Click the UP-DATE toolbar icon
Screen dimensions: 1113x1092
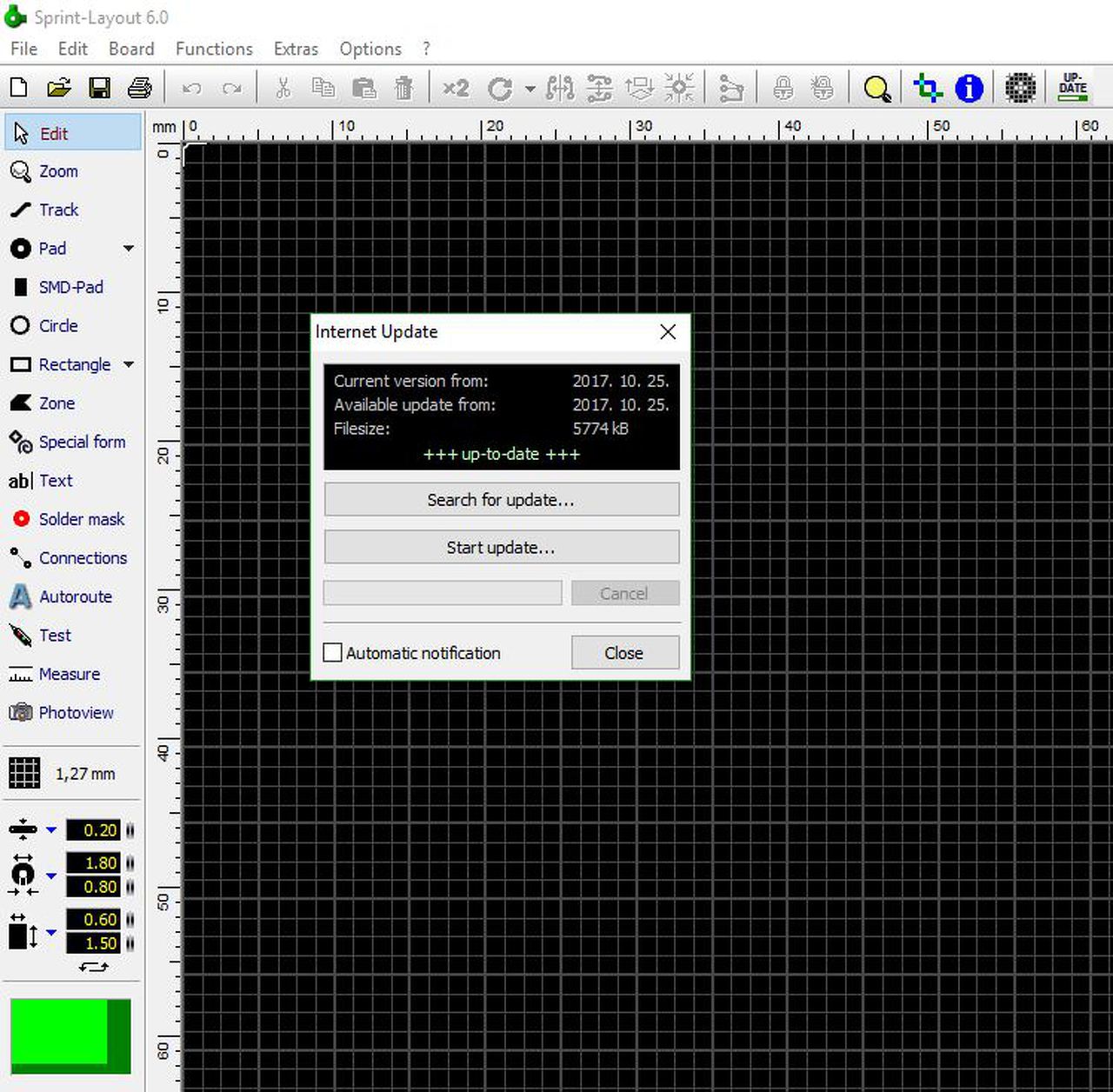click(x=1073, y=87)
